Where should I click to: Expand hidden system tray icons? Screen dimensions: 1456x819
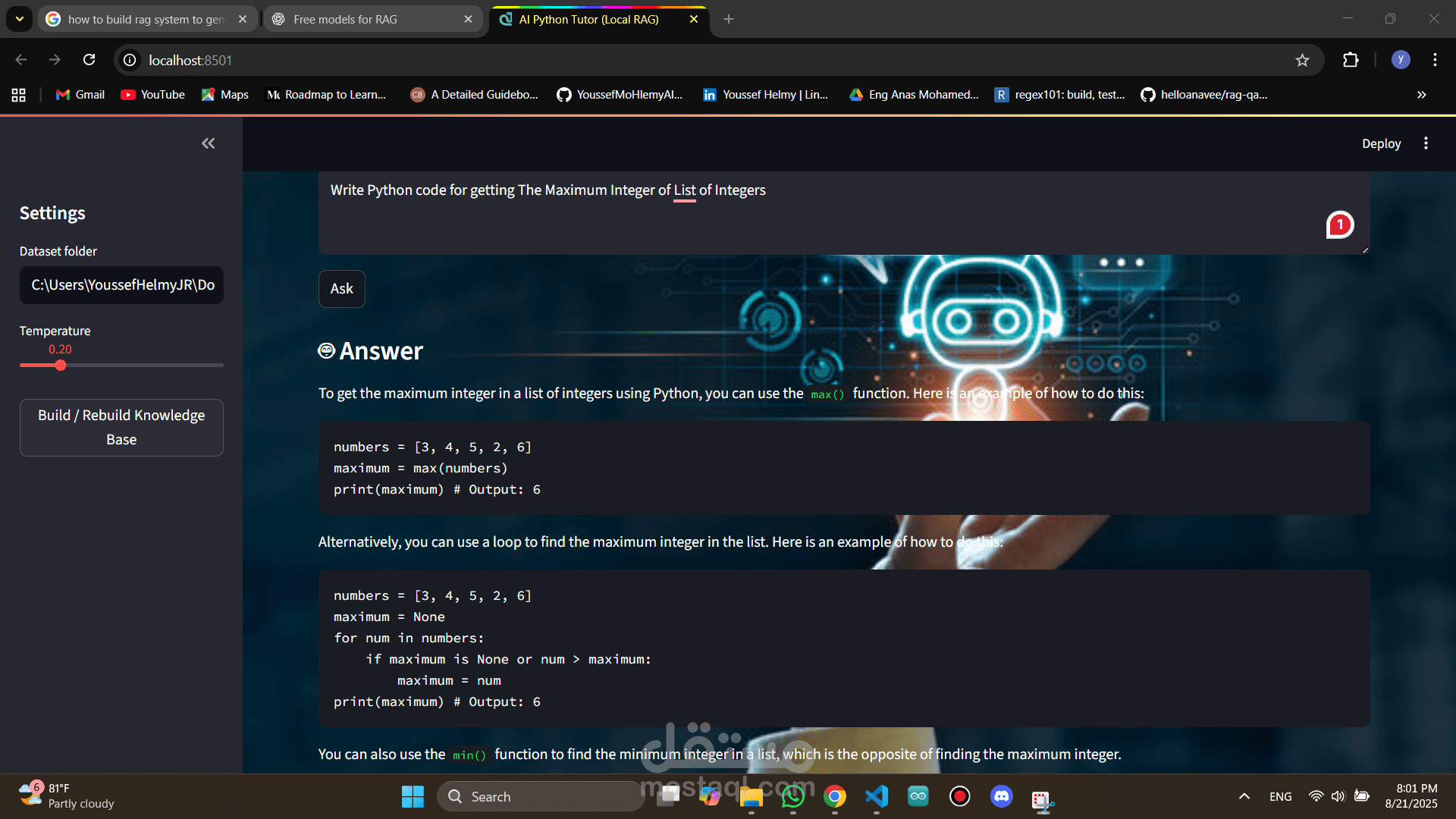1244,796
